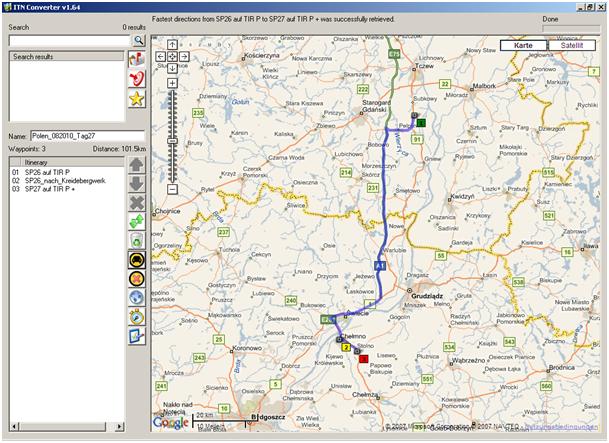
Task: Click itinerary horizontal scrollbar left arrow
Action: click(14, 427)
